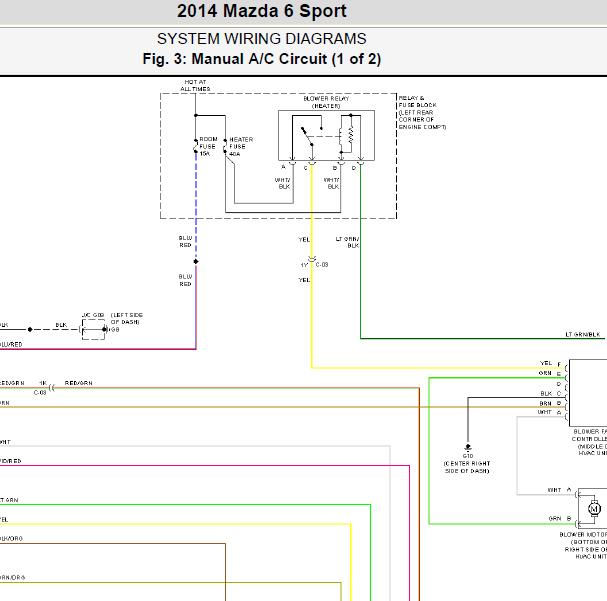Click the 'HEATER FUSE 40A' label
607x601 pixels.
point(241,147)
